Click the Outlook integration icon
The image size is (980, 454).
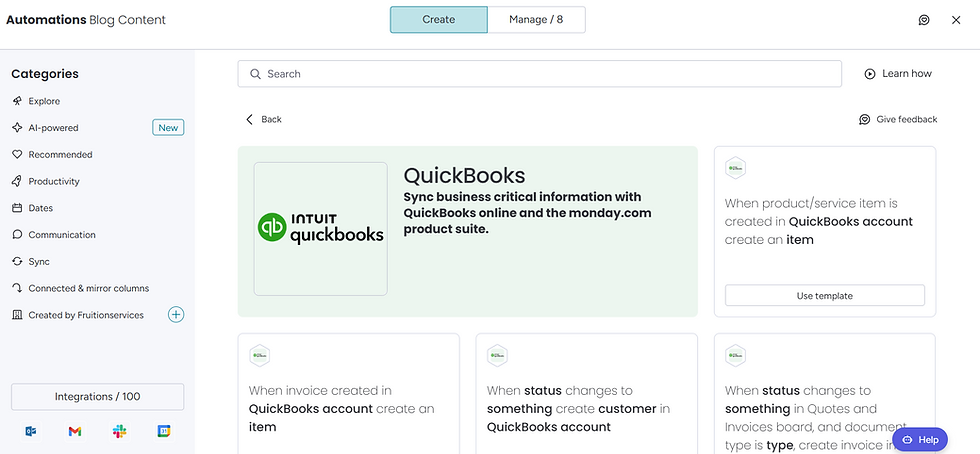[30, 431]
